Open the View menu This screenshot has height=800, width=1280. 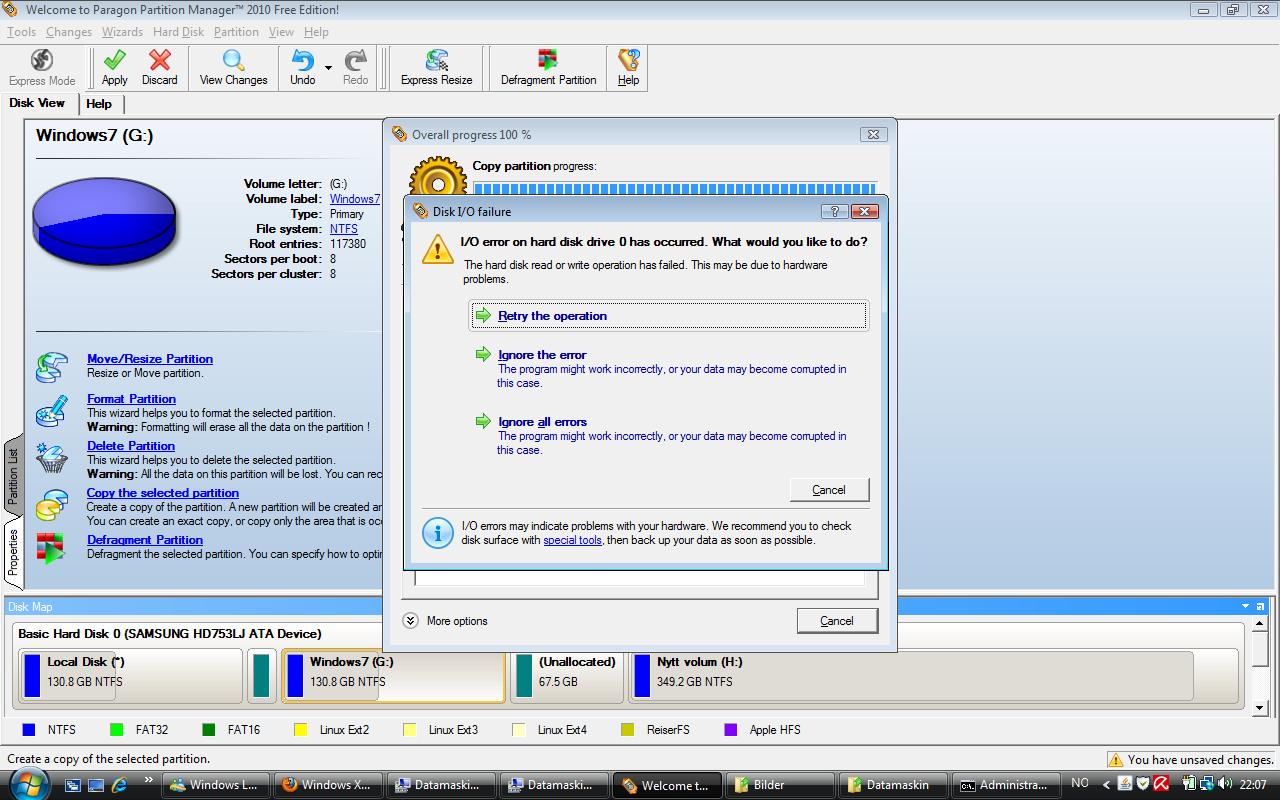coord(281,32)
